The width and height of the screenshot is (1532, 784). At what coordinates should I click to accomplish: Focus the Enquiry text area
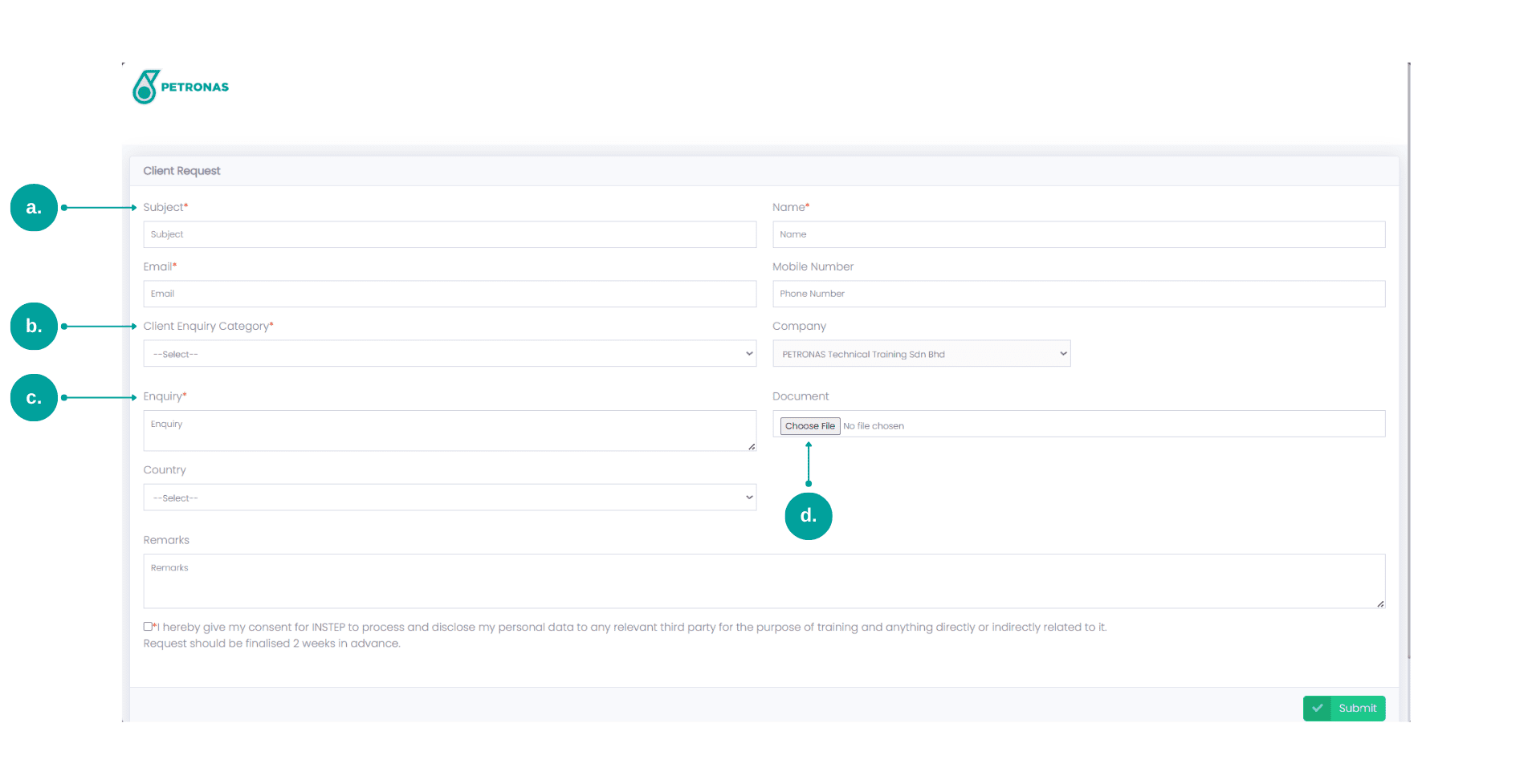coord(450,431)
